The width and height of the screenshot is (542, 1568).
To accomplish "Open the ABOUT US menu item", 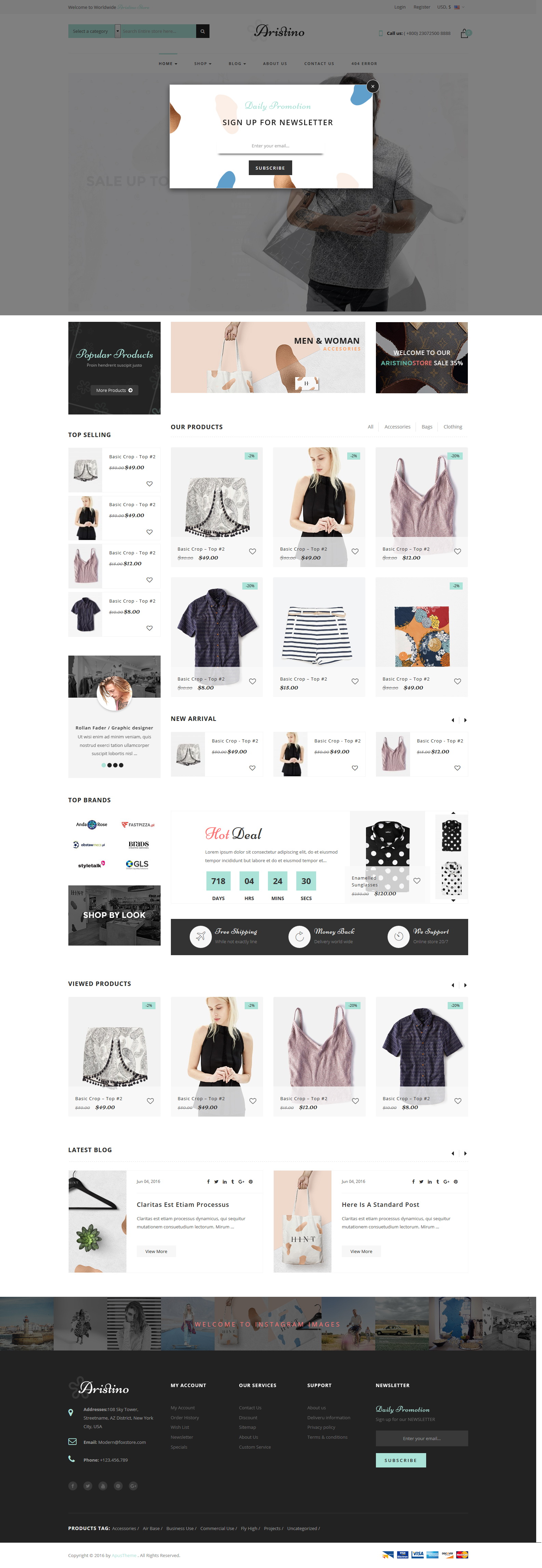I will coord(275,63).
